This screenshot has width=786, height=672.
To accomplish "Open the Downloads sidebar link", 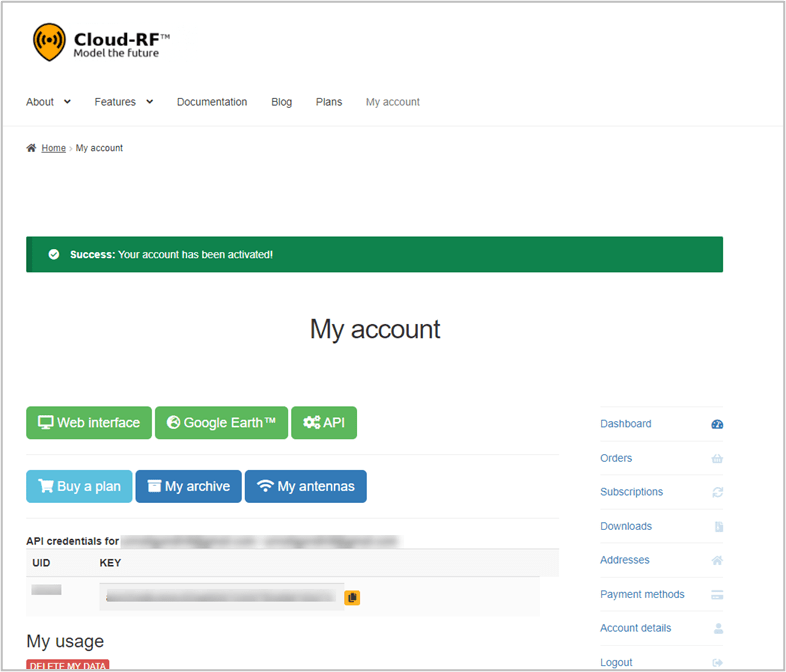I will coord(626,526).
